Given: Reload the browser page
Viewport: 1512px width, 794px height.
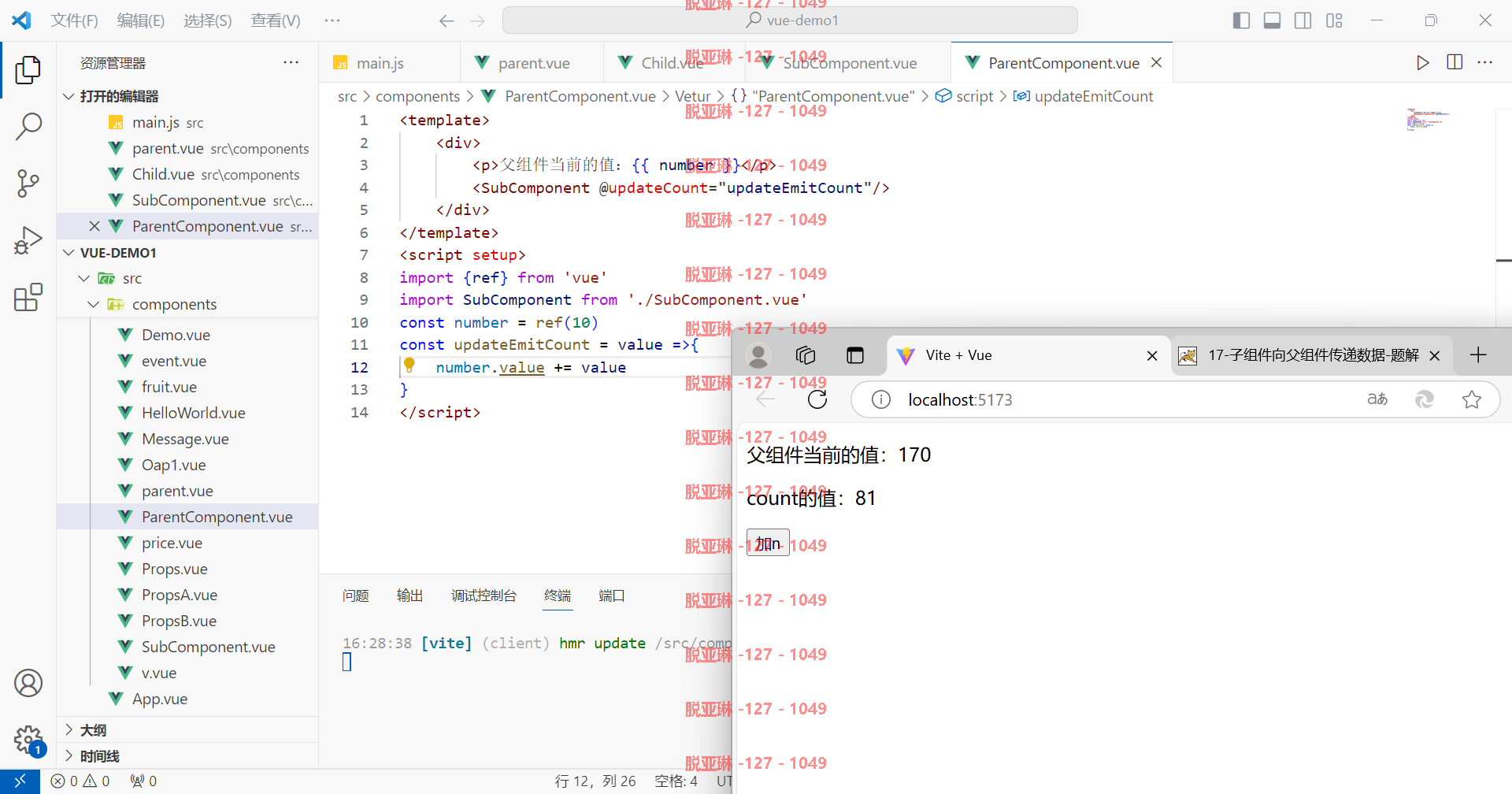Looking at the screenshot, I should pos(817,399).
